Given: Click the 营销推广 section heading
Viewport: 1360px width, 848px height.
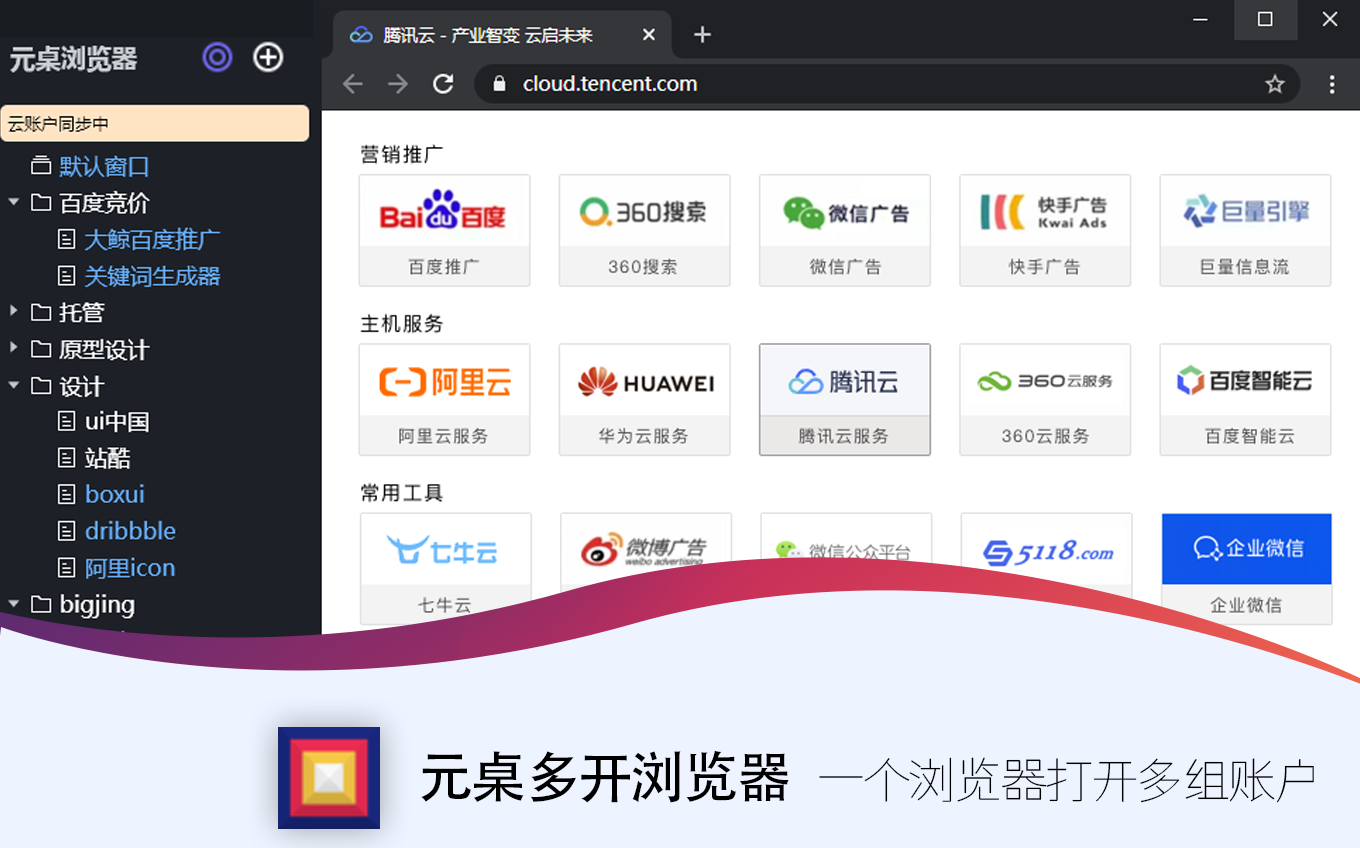Looking at the screenshot, I should click(x=402, y=154).
